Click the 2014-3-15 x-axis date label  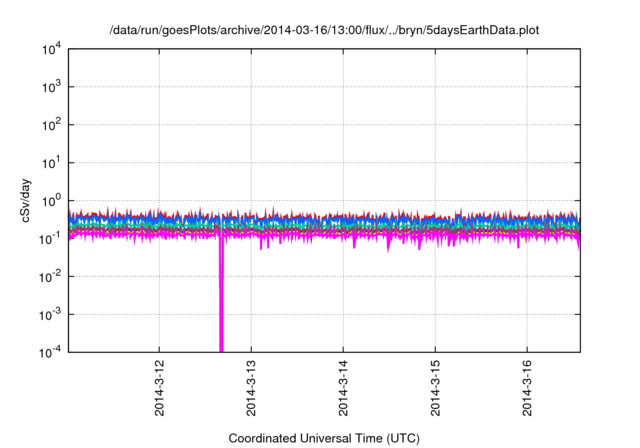(435, 388)
